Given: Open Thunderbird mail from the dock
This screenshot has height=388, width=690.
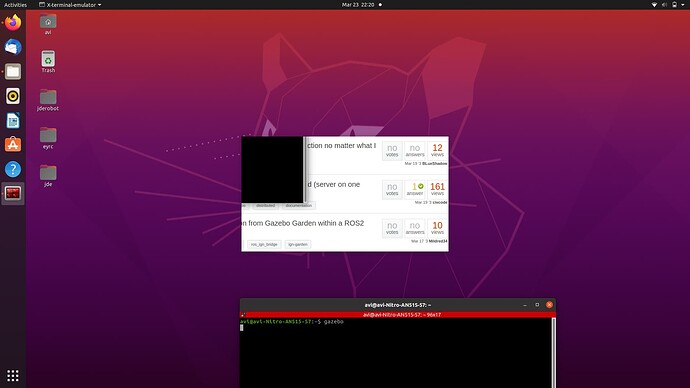Looking at the screenshot, I should tap(13, 47).
